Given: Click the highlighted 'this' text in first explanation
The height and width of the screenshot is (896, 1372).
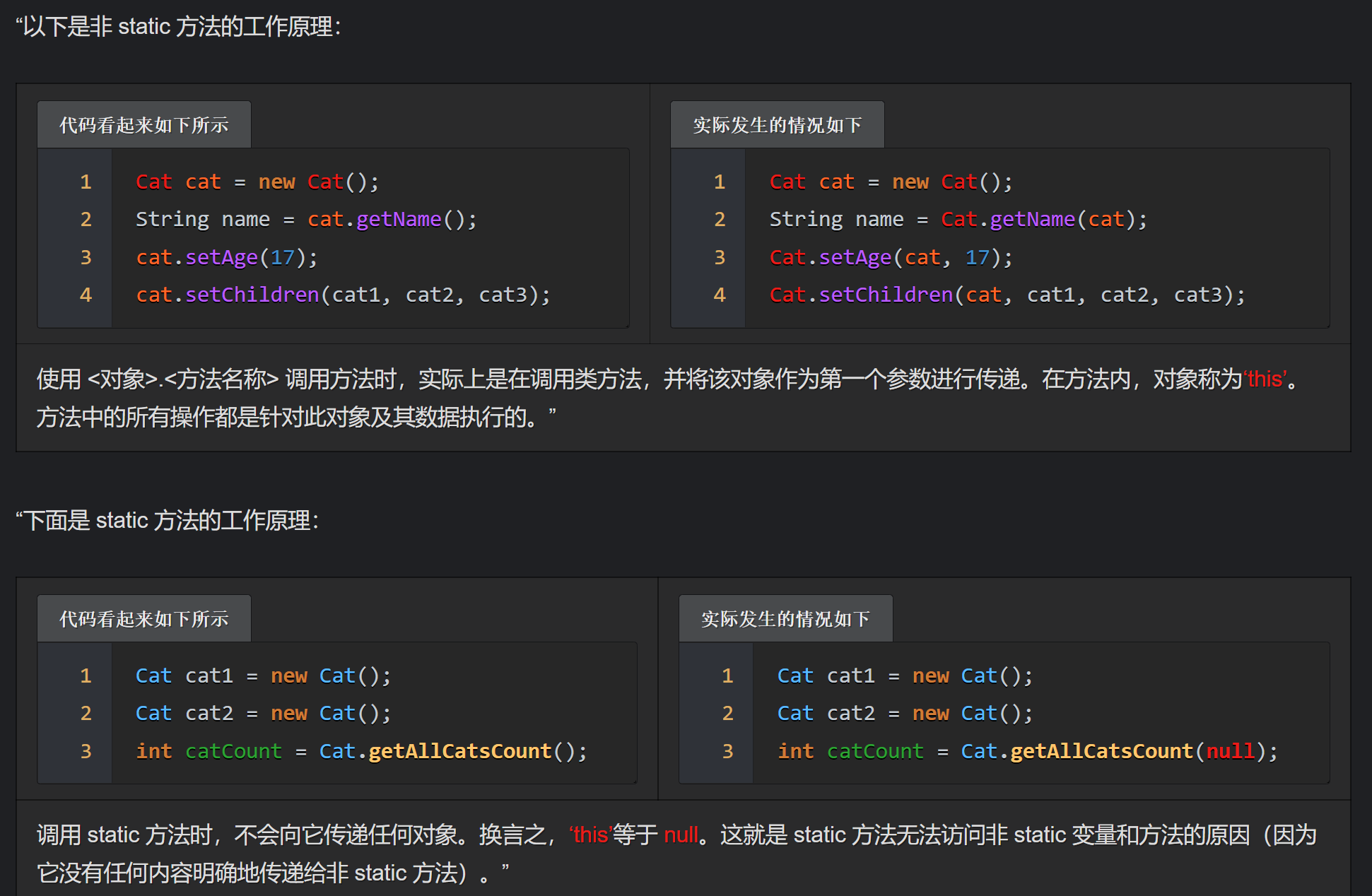Looking at the screenshot, I should tap(1265, 379).
